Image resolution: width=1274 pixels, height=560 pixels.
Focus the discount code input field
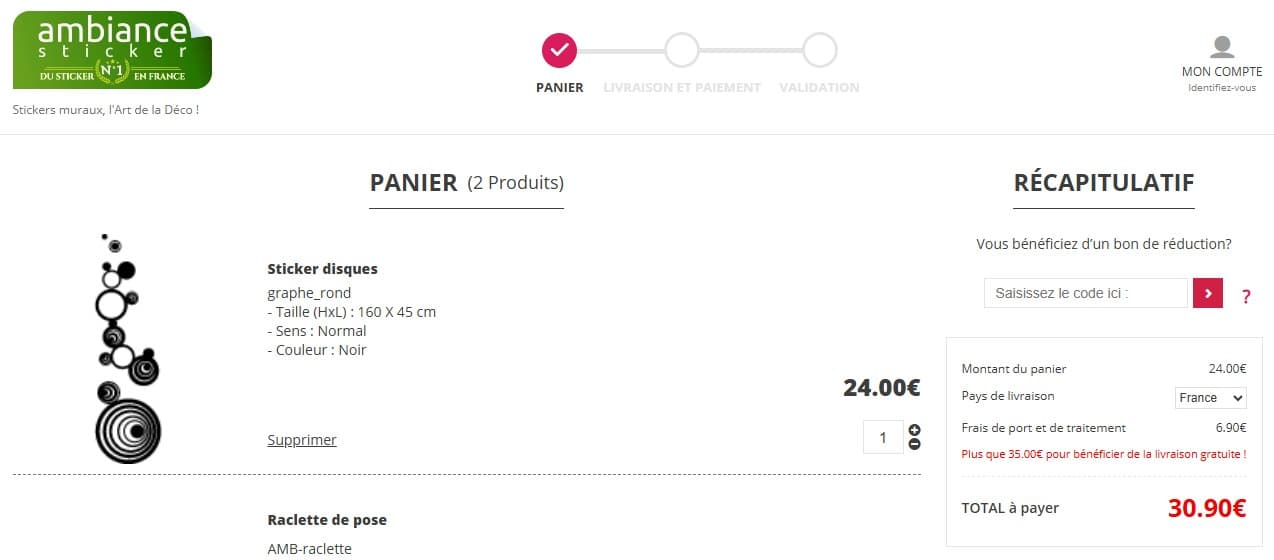(1085, 293)
